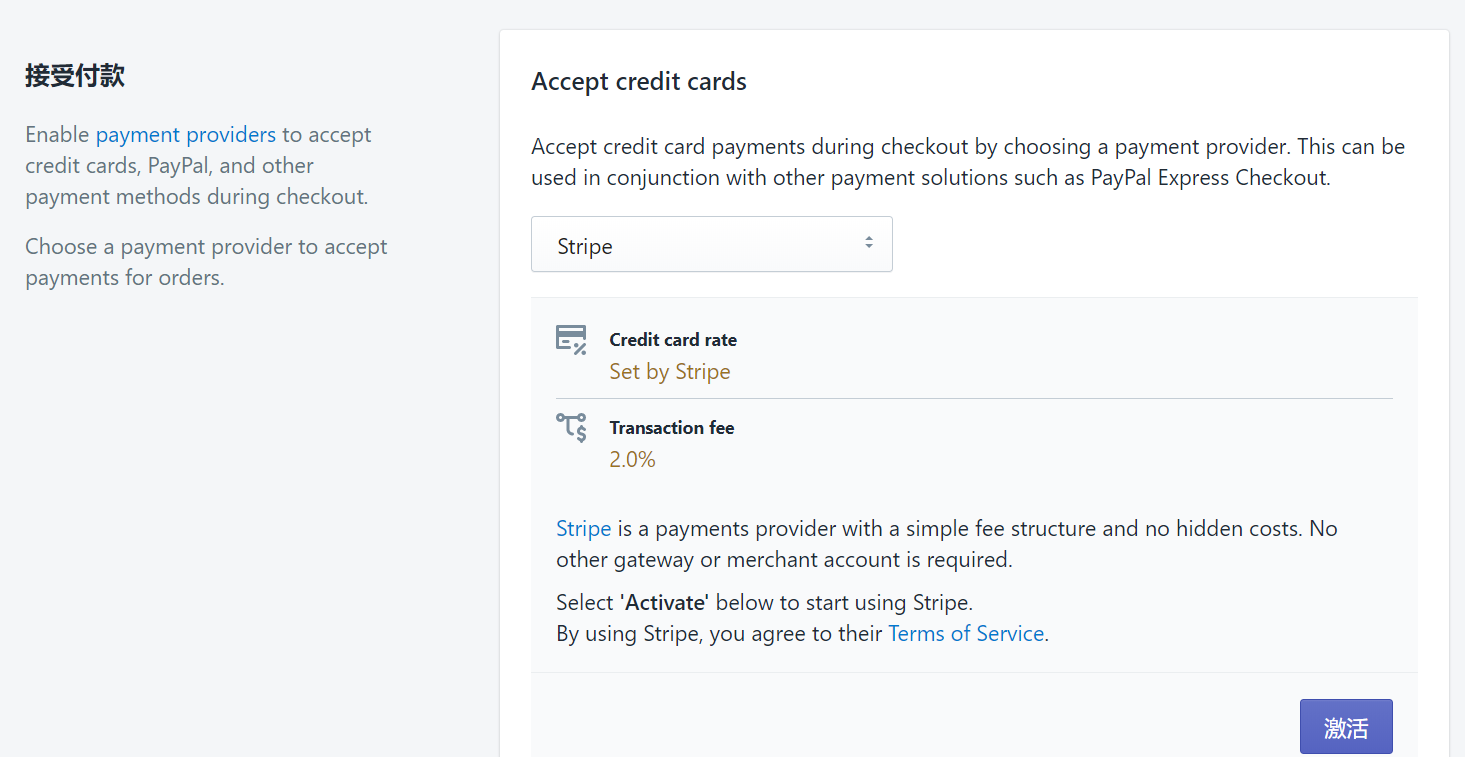Screen dimensions: 1465x757
Task: Click the transaction fee dollar icon
Action: (x=572, y=427)
